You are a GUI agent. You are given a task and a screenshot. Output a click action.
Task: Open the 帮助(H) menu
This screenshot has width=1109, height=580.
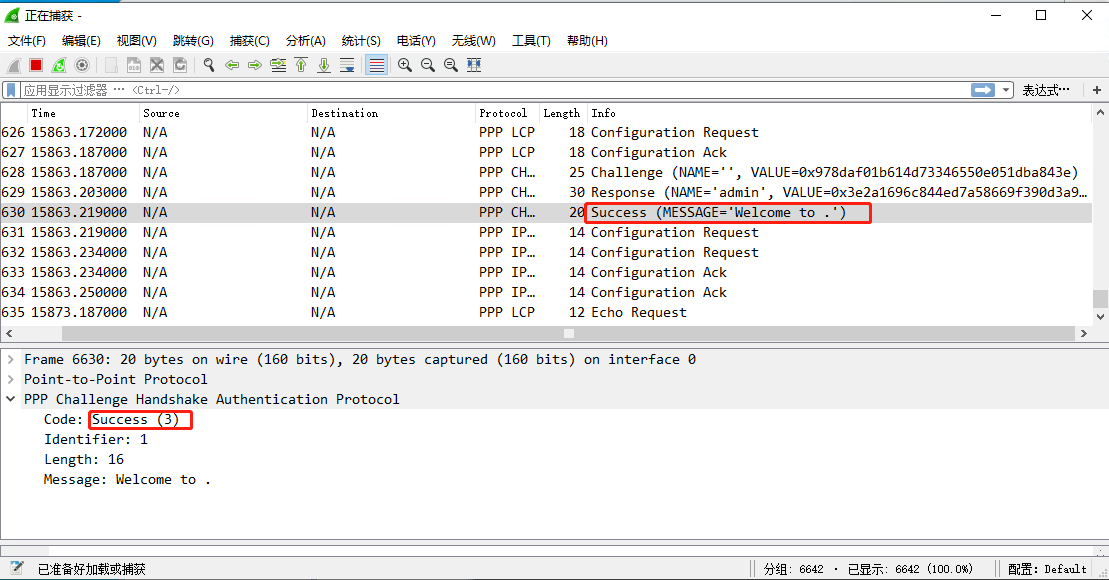(587, 41)
